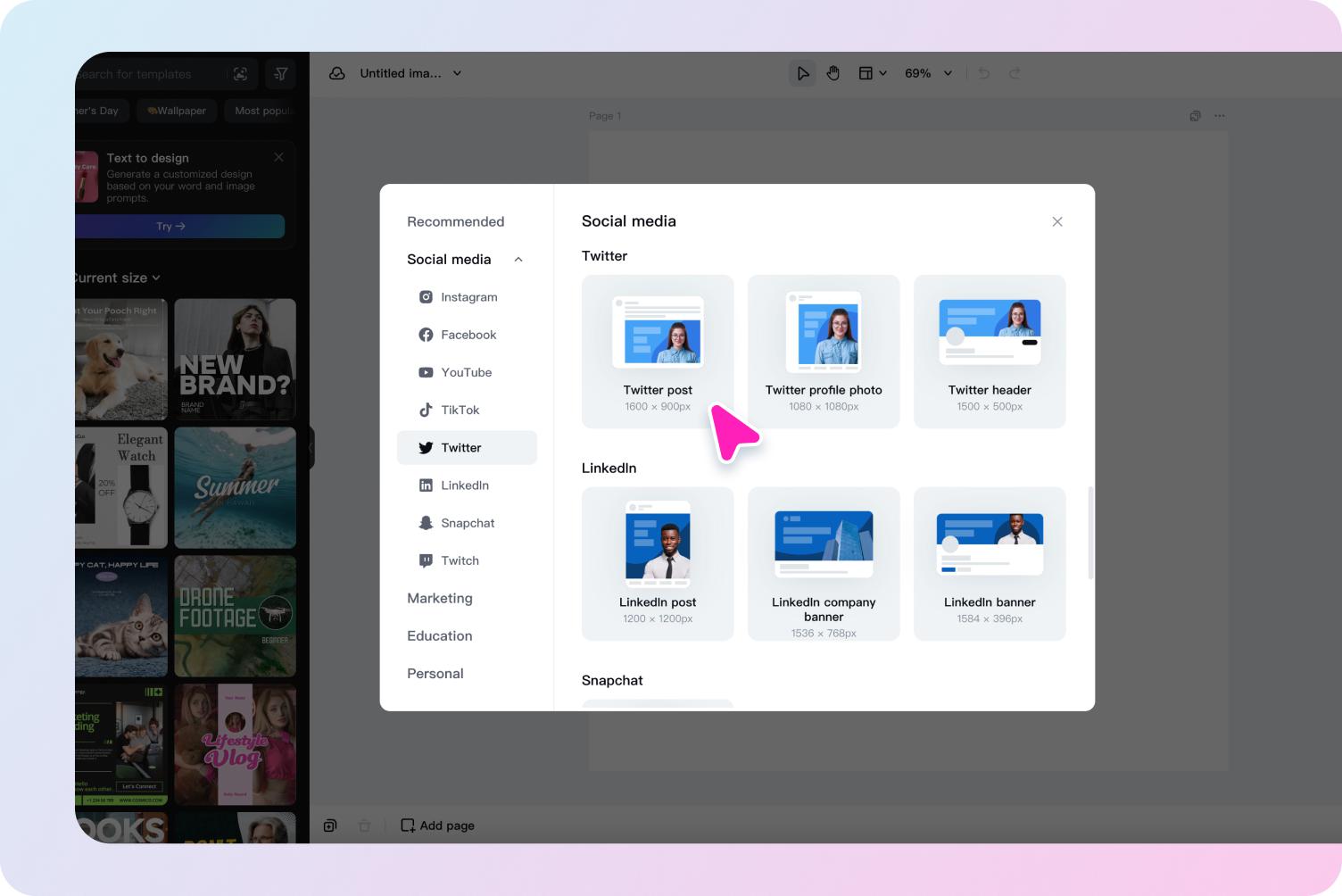Open the template filter icon
The image size is (1342, 896).
pyautogui.click(x=281, y=74)
